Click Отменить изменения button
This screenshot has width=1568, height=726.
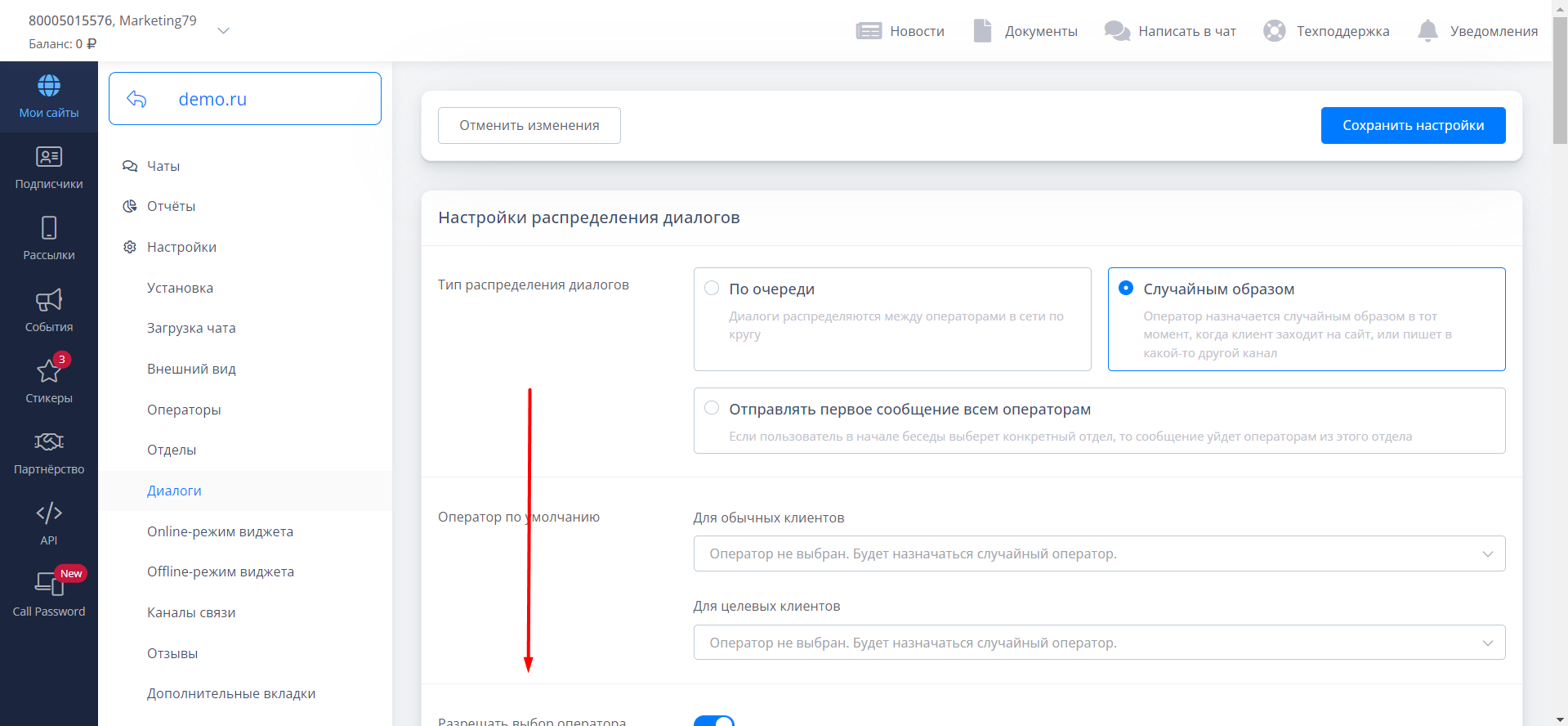[529, 125]
